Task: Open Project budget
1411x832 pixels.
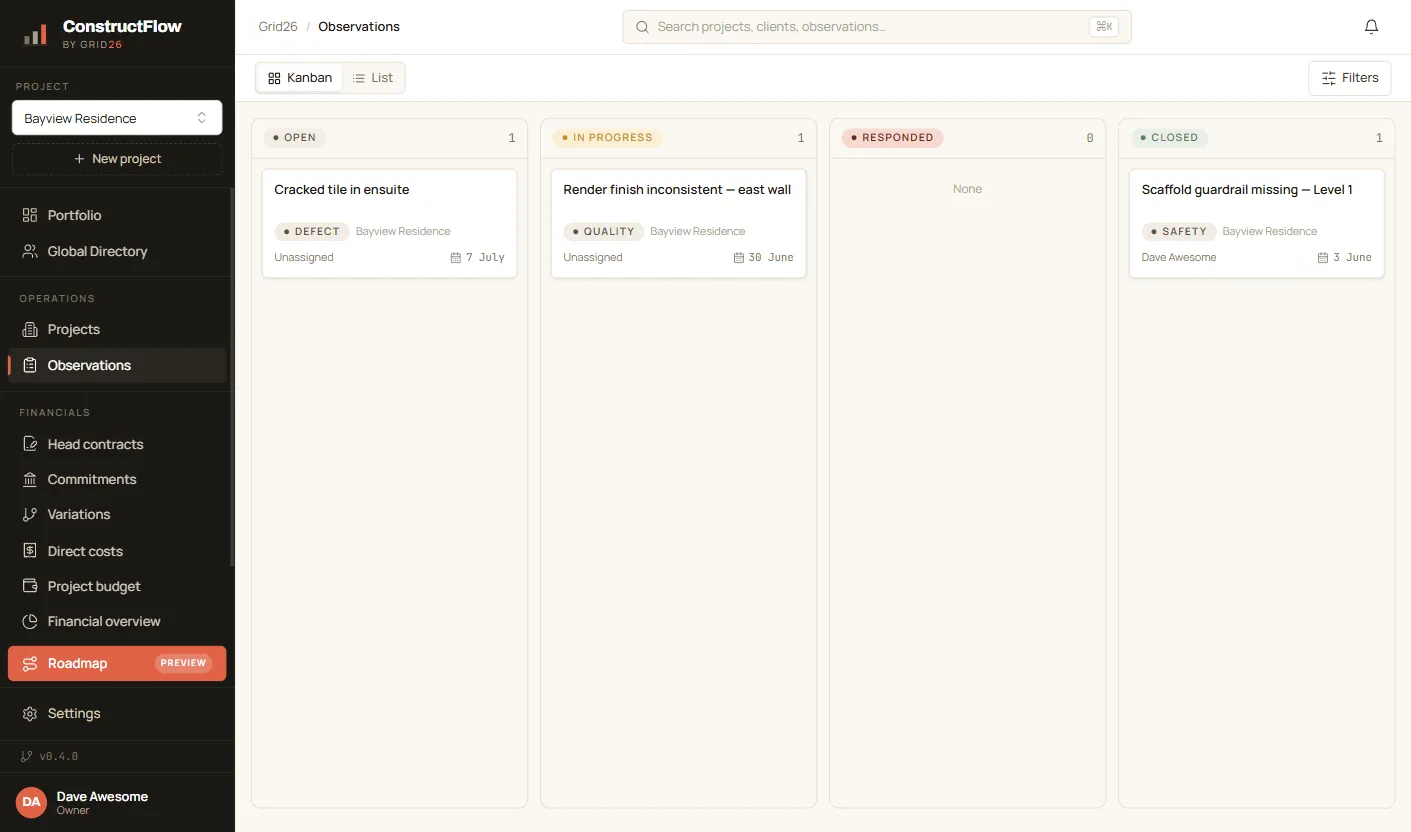Action: click(x=117, y=586)
